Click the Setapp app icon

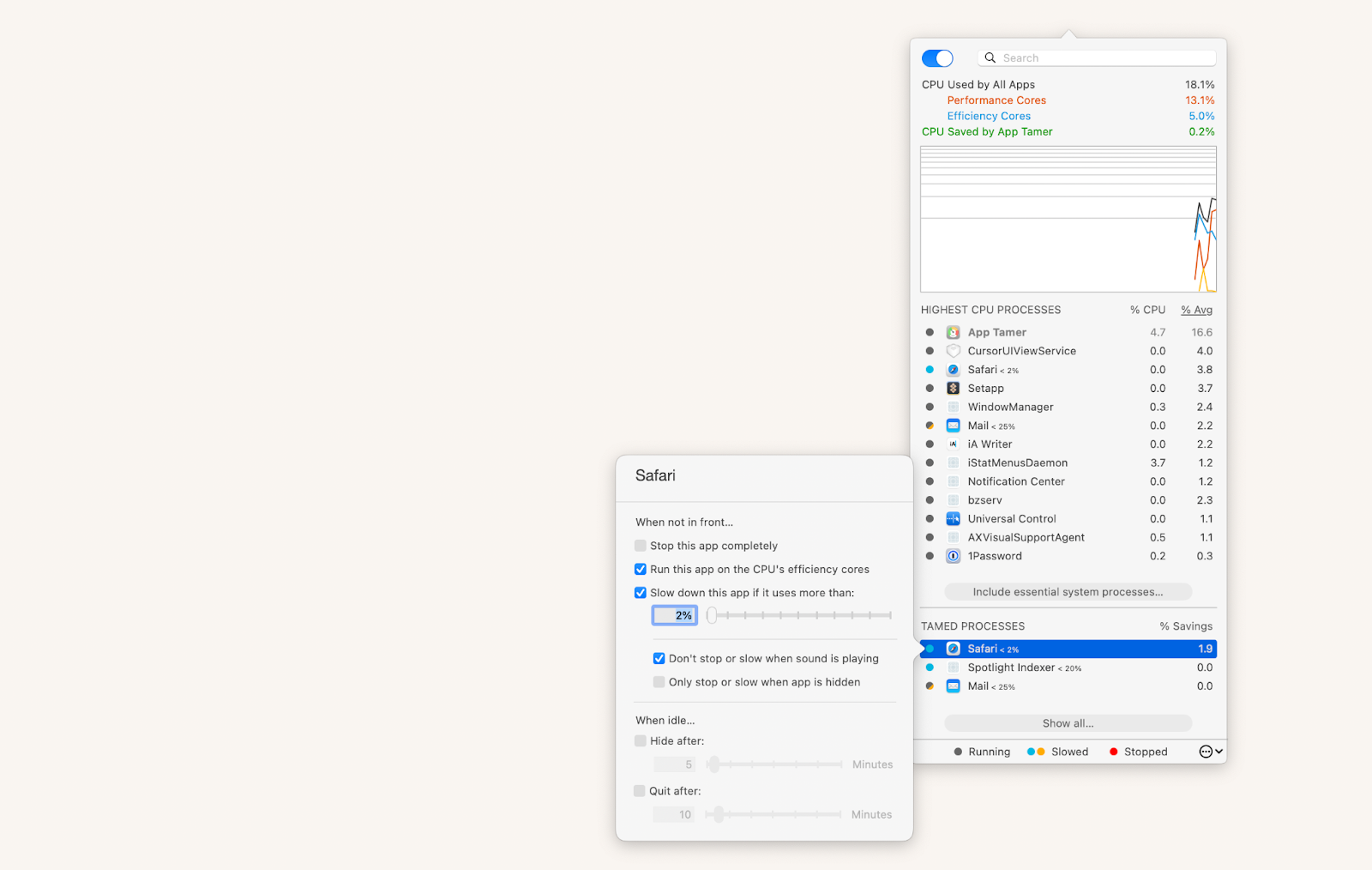[x=954, y=388]
